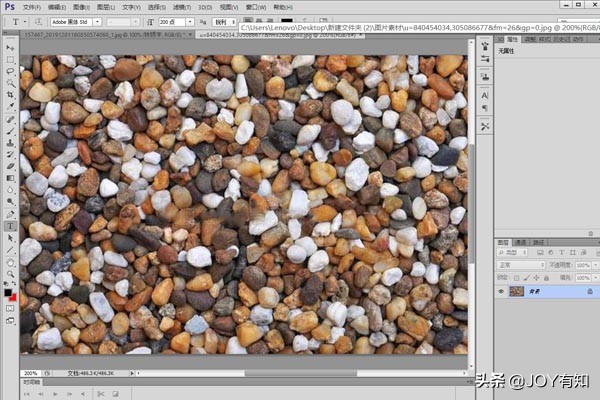Image resolution: width=600 pixels, height=400 pixels.
Task: Click the lock all icon in the Layers panel
Action: pyautogui.click(x=547, y=279)
